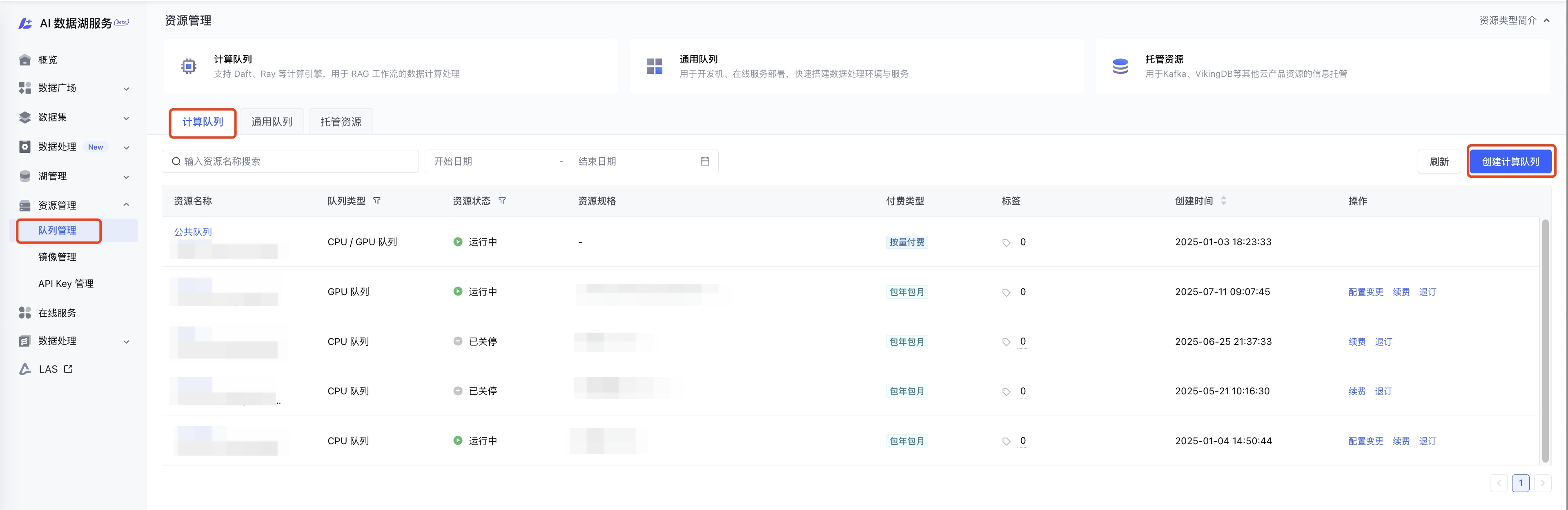The width and height of the screenshot is (1568, 510).
Task: Sort by 创建时间 arrows
Action: 1223,201
